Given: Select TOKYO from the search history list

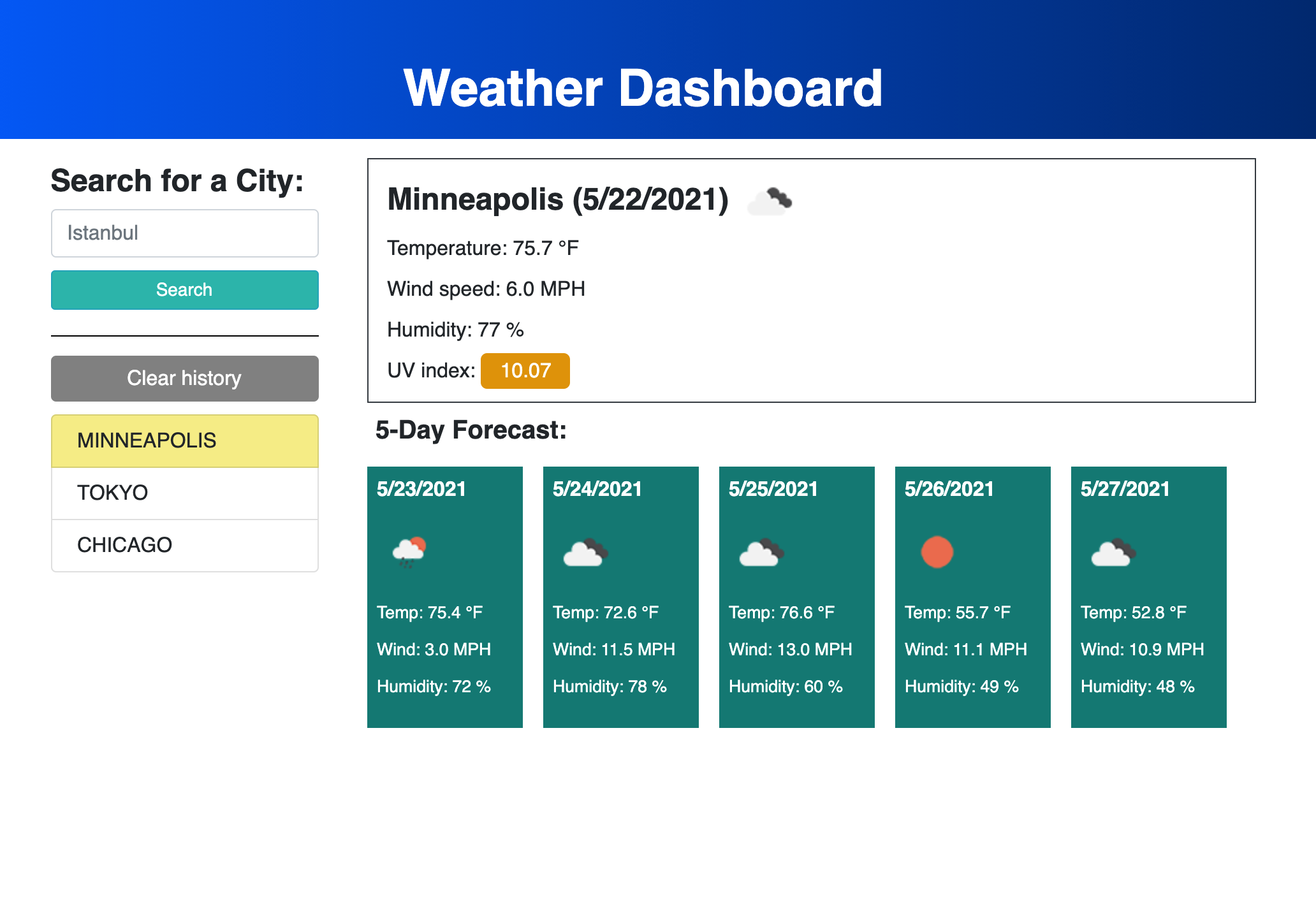Looking at the screenshot, I should (184, 493).
